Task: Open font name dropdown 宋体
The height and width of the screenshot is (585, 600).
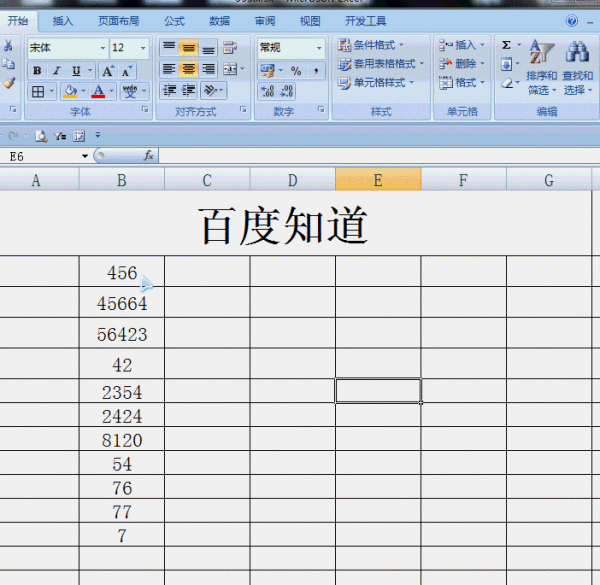Action: tap(103, 48)
